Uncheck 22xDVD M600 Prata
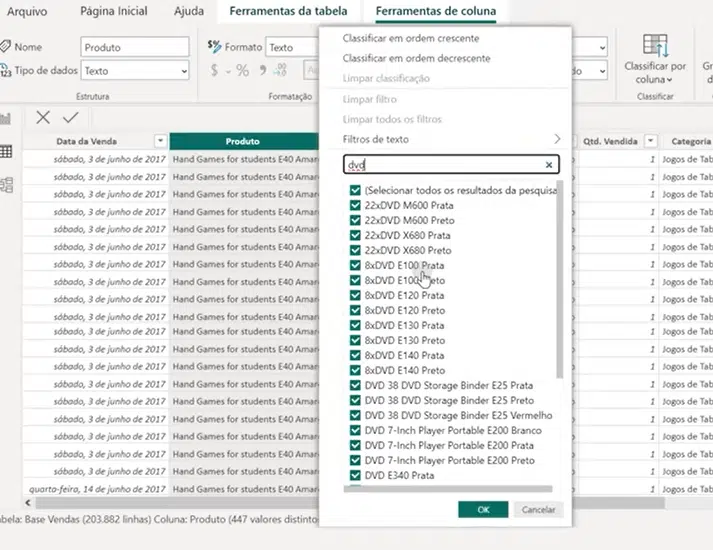713x550 pixels. [x=355, y=205]
